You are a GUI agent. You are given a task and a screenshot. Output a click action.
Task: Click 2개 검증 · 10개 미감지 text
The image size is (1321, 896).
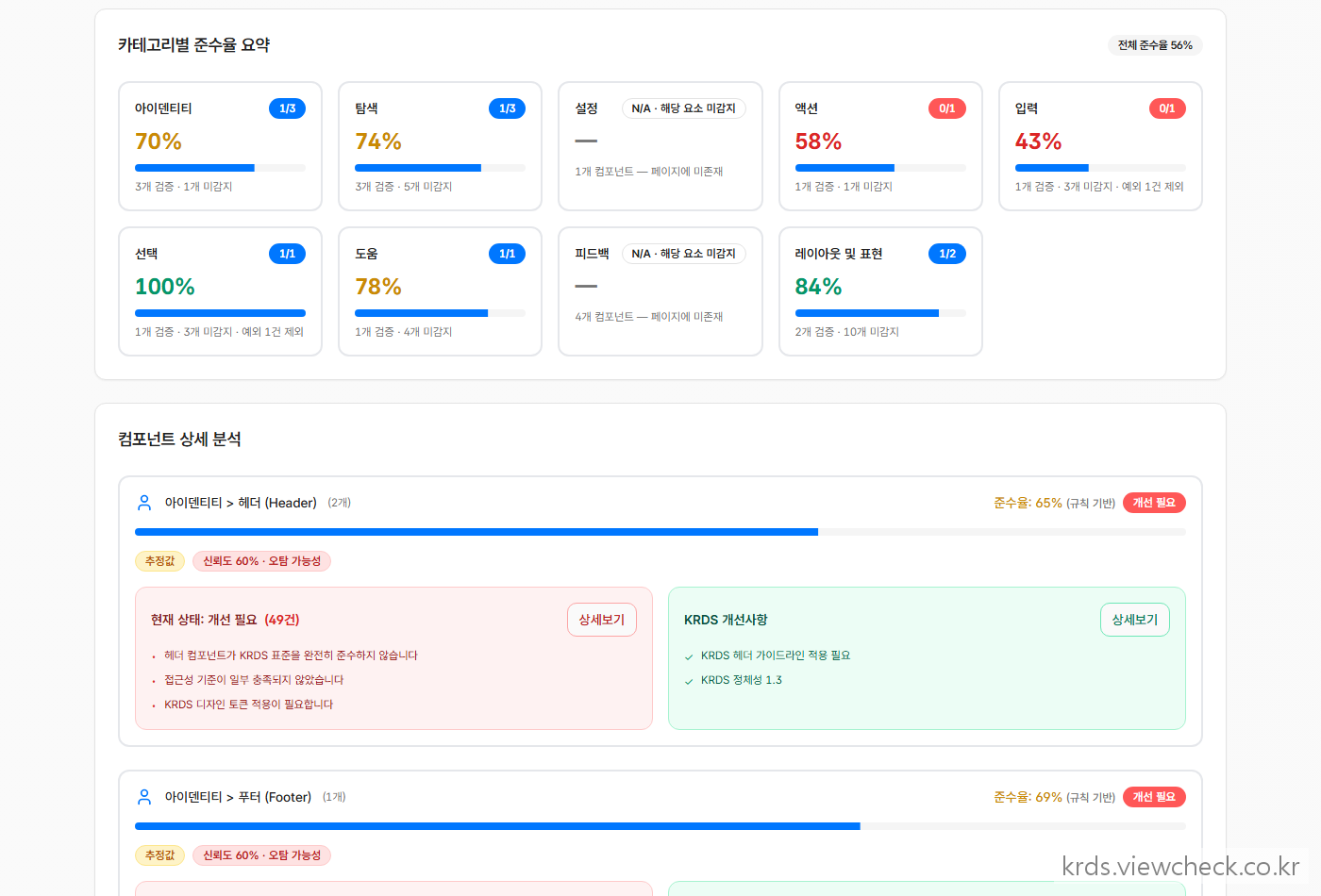pyautogui.click(x=847, y=332)
